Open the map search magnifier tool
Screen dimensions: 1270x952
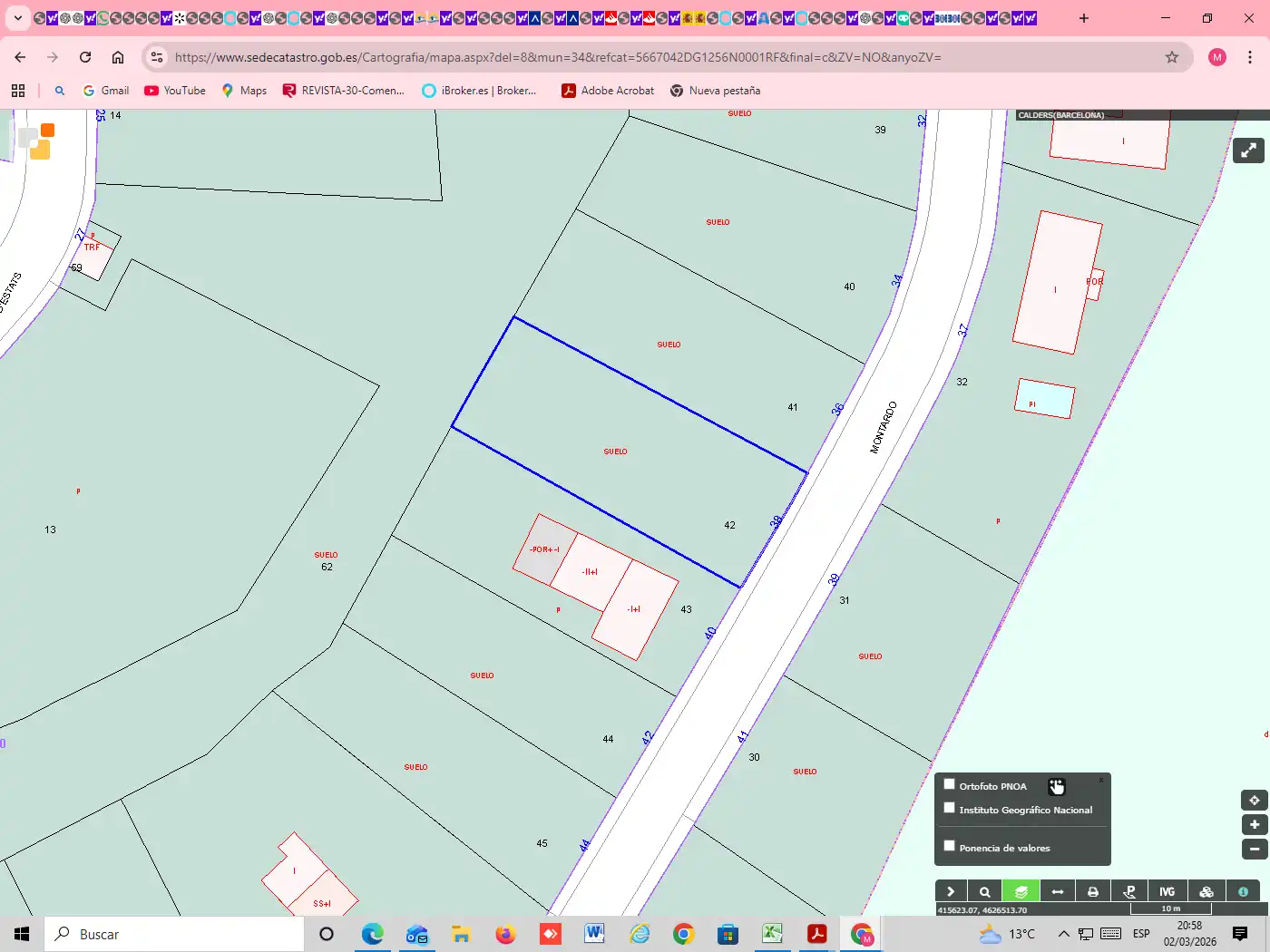pyautogui.click(x=984, y=892)
